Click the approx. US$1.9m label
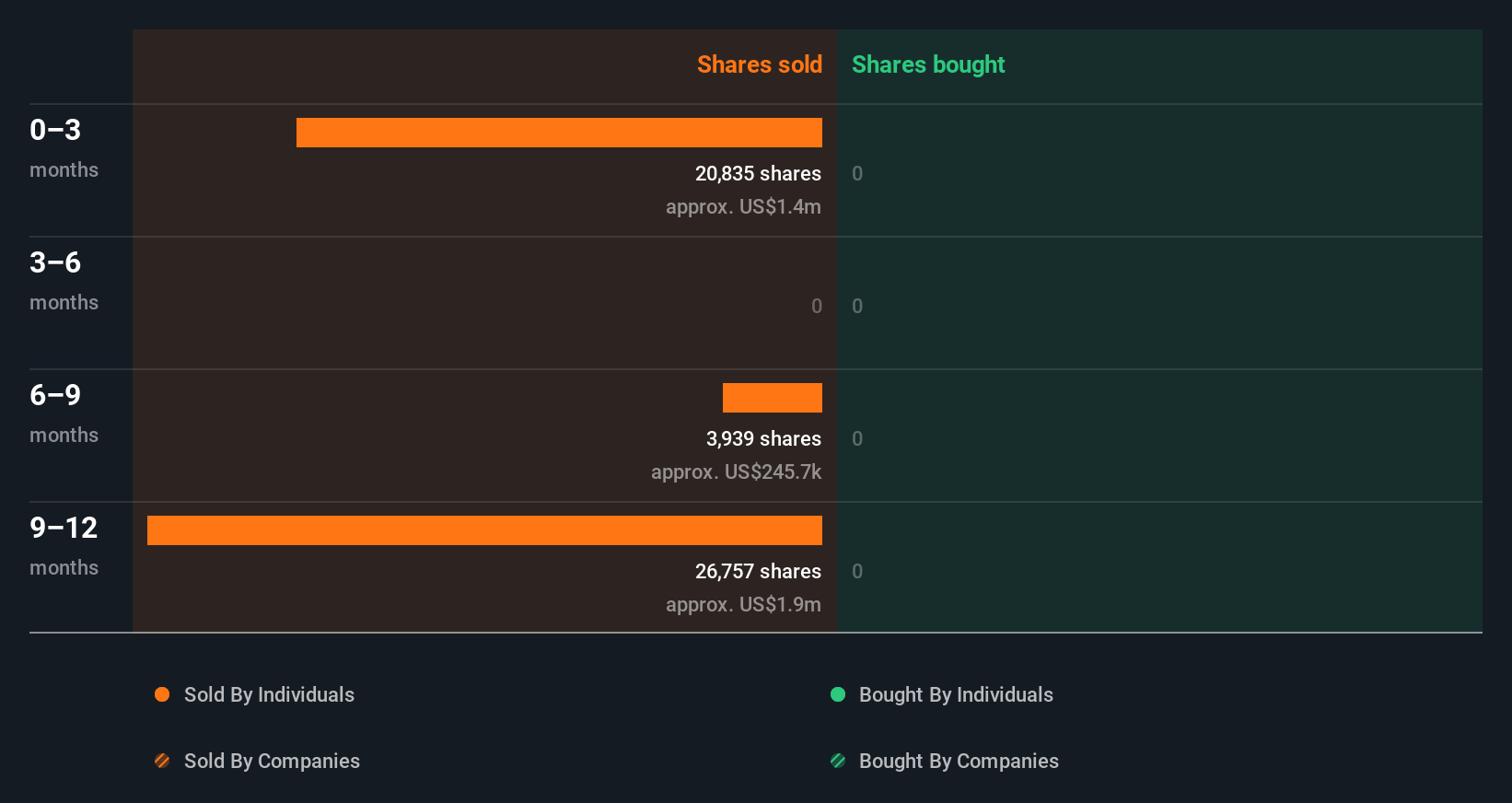Viewport: 1512px width, 803px height. [743, 605]
